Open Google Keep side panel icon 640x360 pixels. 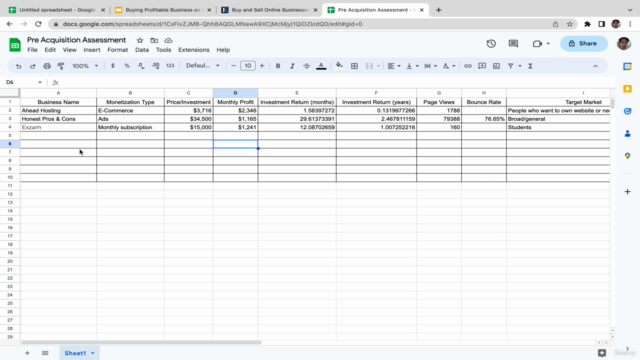[627, 89]
